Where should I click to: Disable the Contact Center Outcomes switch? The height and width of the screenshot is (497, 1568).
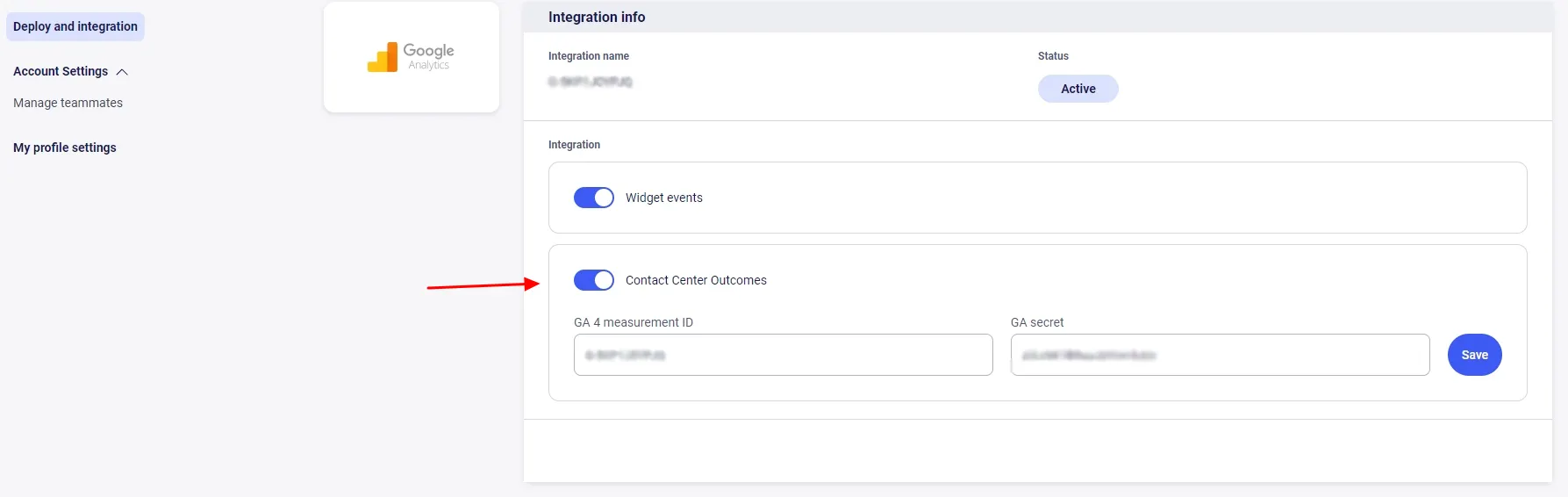tap(593, 280)
